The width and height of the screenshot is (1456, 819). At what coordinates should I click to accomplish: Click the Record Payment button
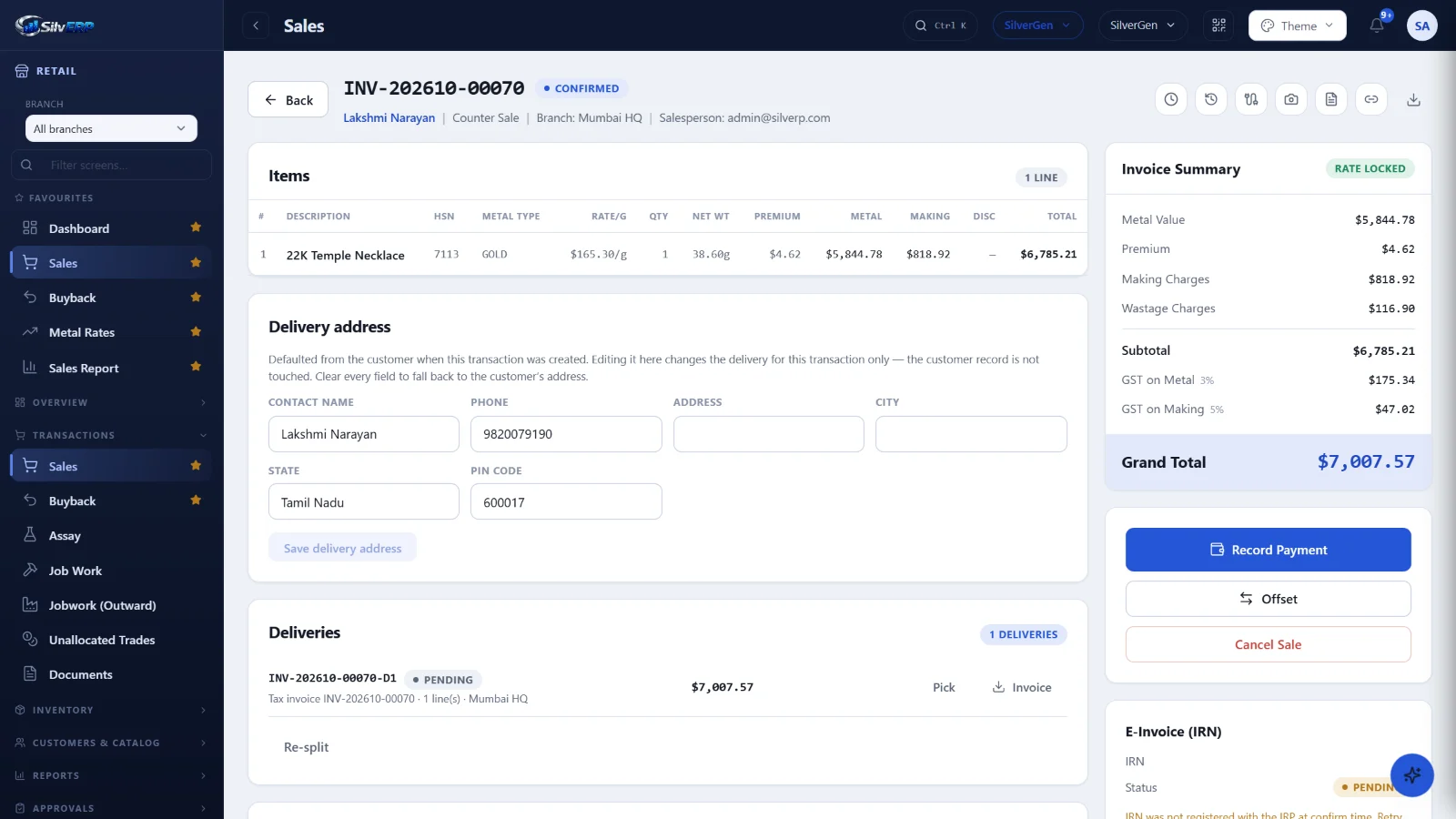coord(1268,550)
